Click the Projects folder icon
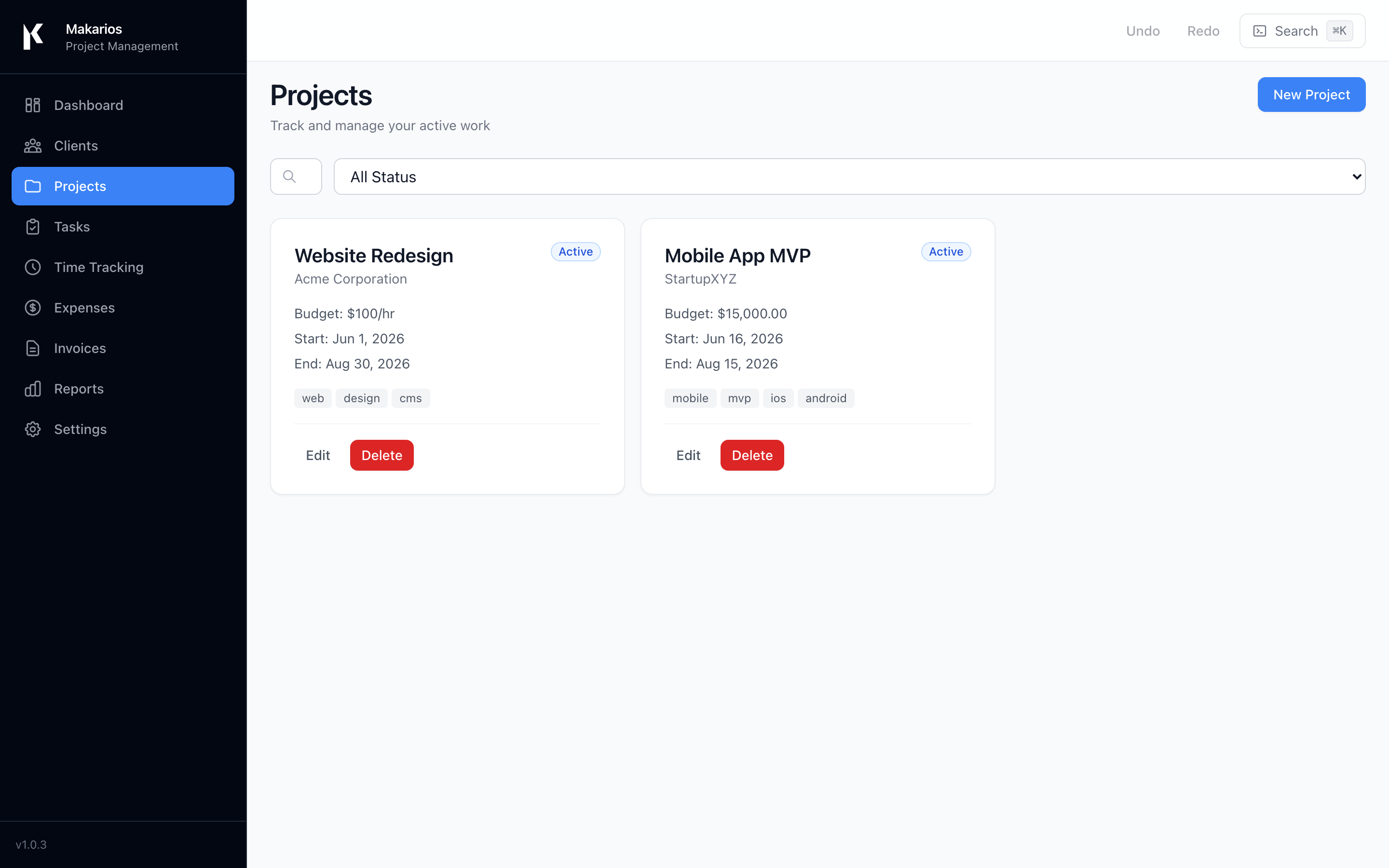This screenshot has width=1389, height=868. pos(33,186)
